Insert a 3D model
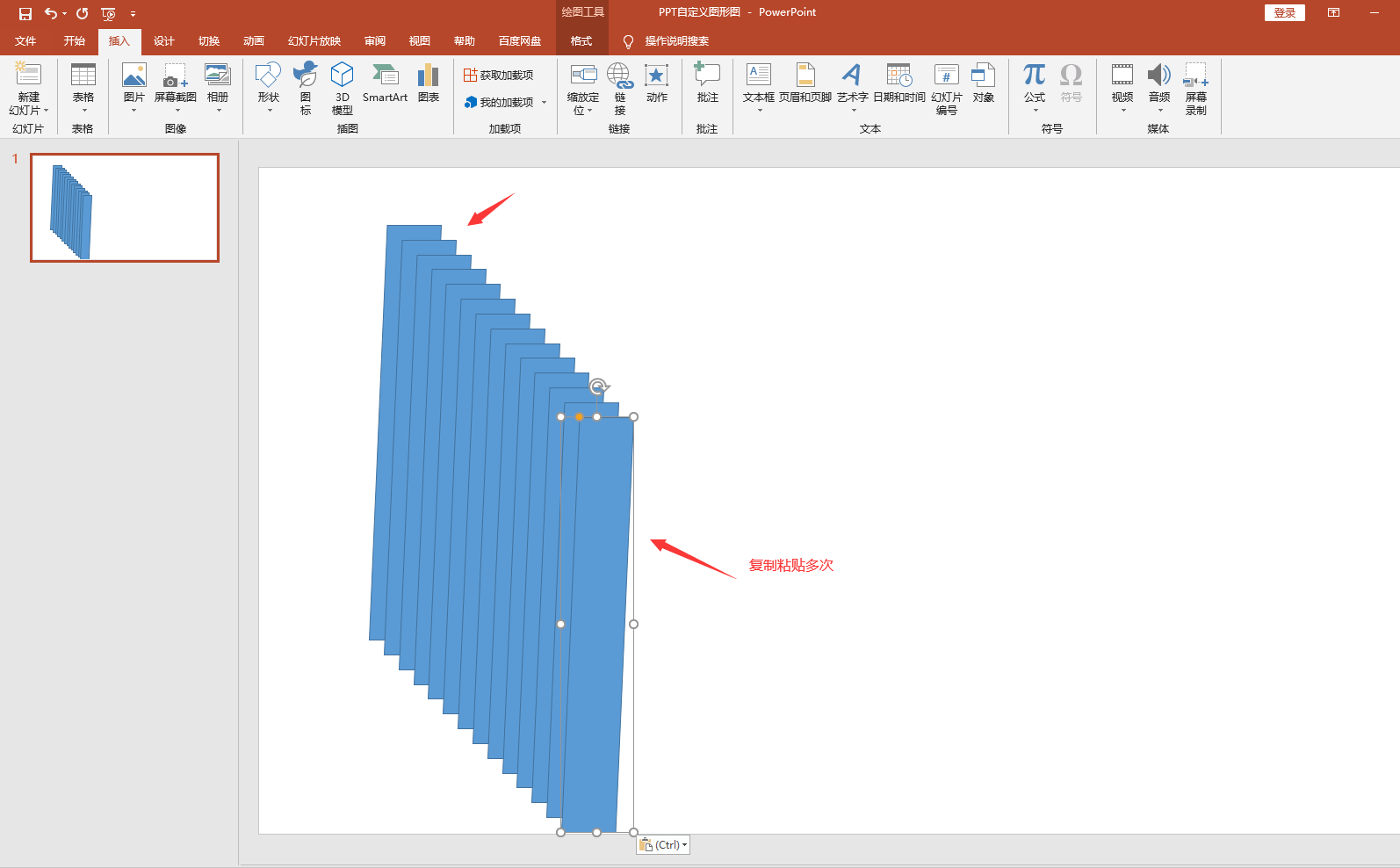 click(x=342, y=88)
